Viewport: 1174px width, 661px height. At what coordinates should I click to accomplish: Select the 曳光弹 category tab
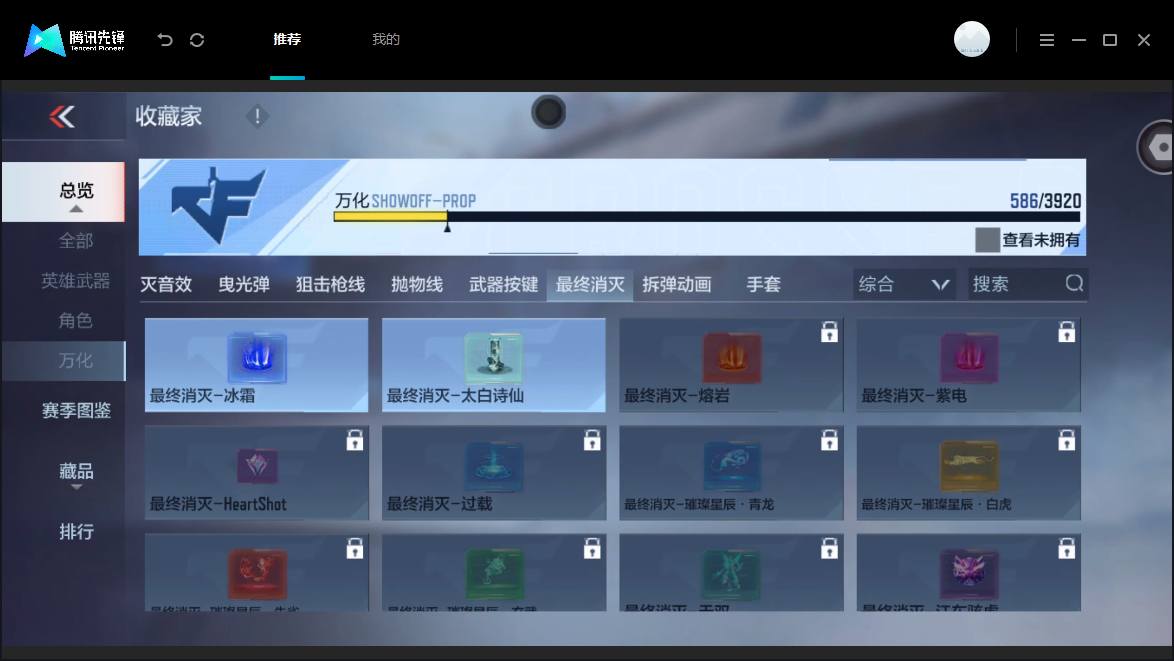tap(243, 284)
